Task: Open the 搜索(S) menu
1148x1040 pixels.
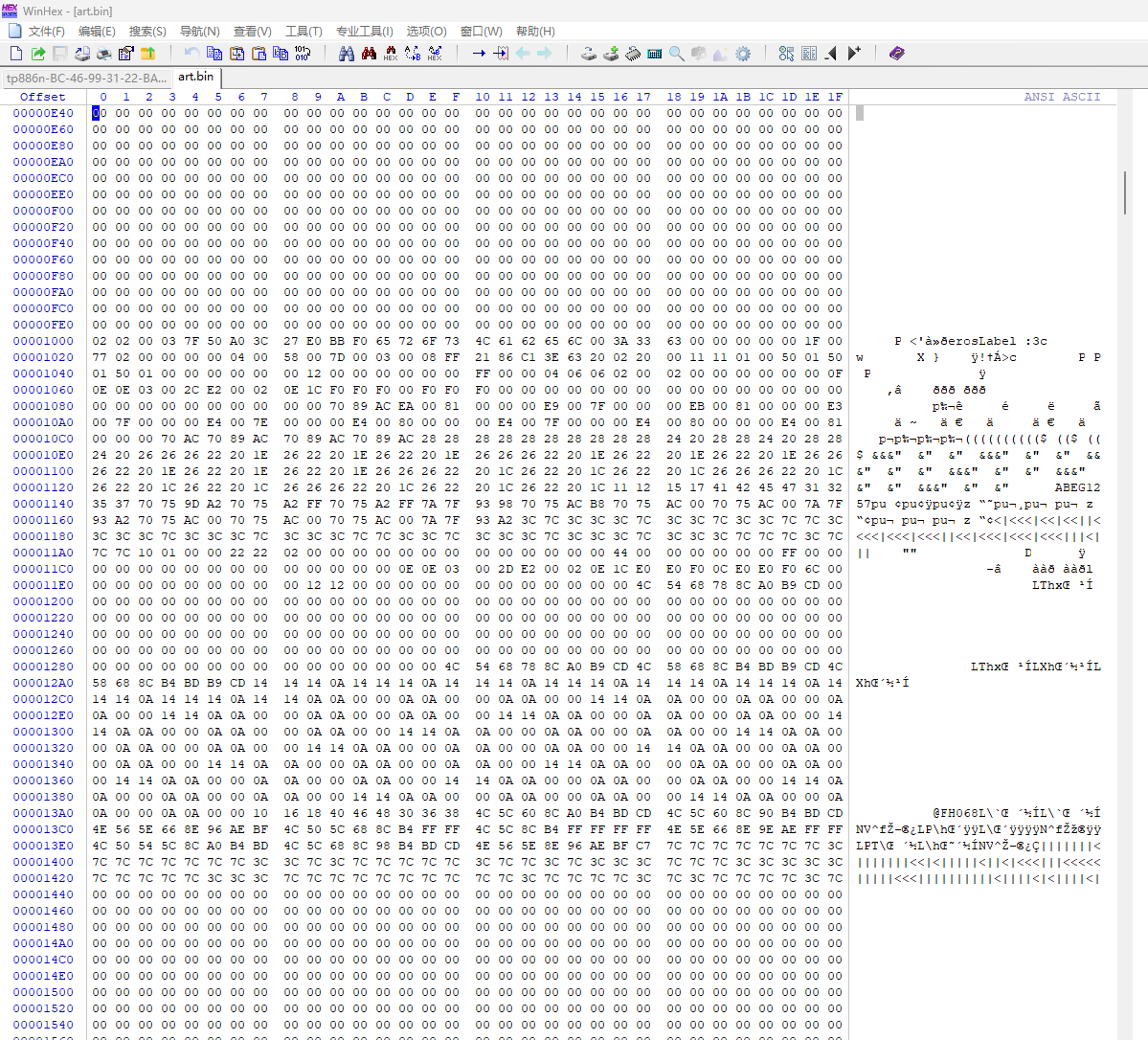Action: coord(147,31)
